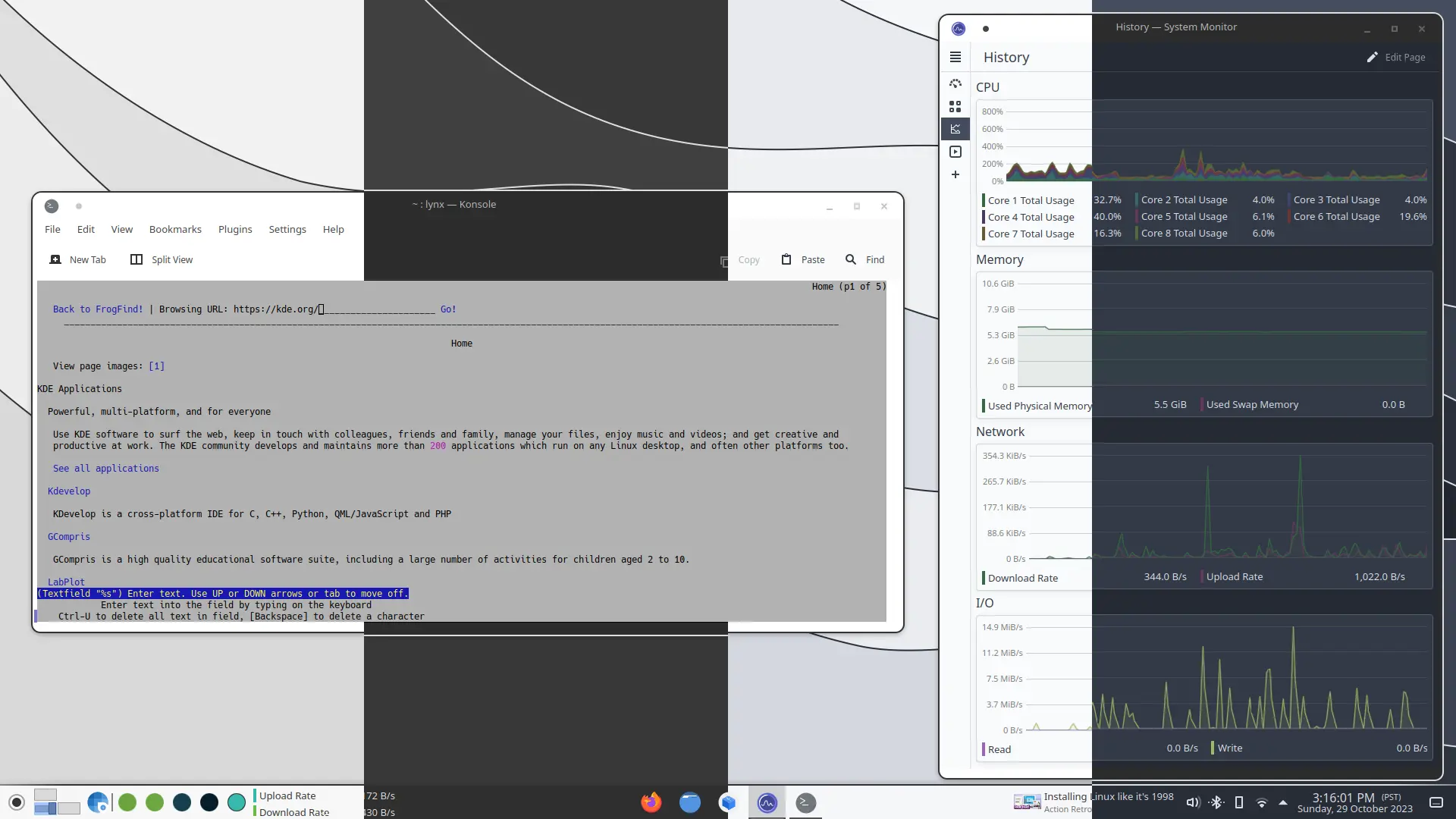Click Paste in Konsole toolbar

click(803, 259)
